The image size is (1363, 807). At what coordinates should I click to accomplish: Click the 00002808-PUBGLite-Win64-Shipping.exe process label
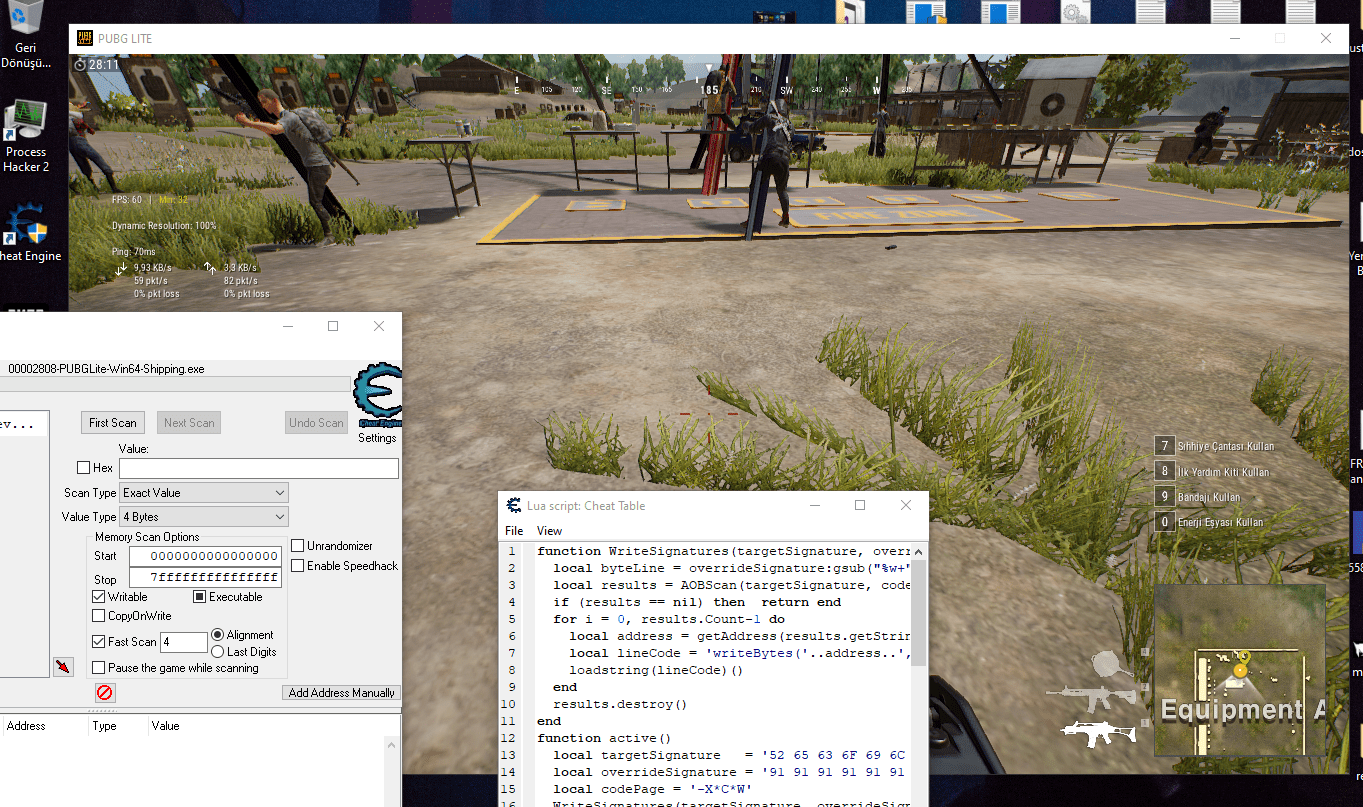point(106,368)
